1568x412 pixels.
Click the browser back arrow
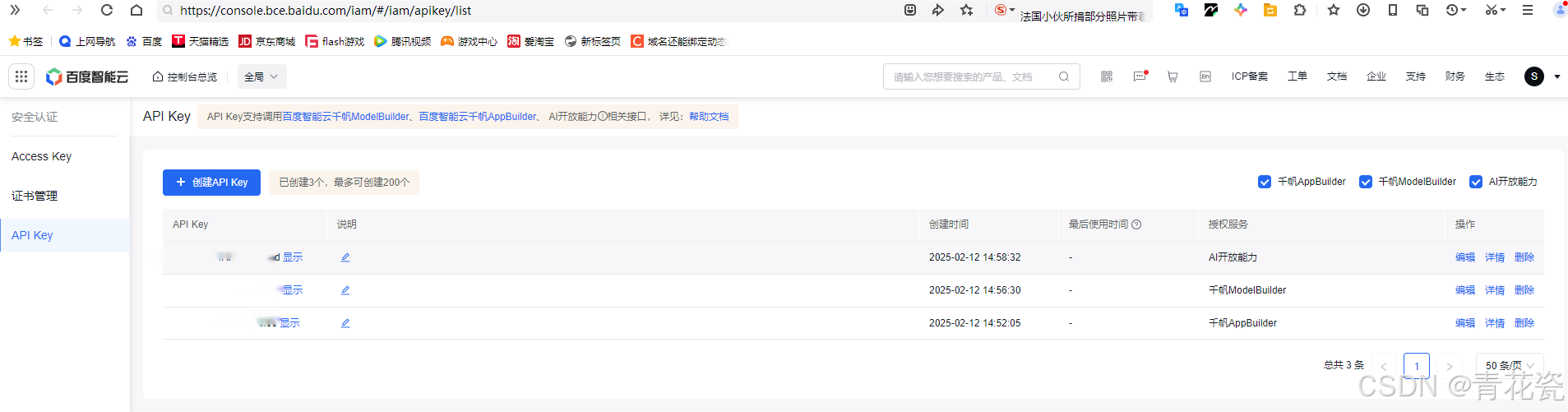click(48, 10)
